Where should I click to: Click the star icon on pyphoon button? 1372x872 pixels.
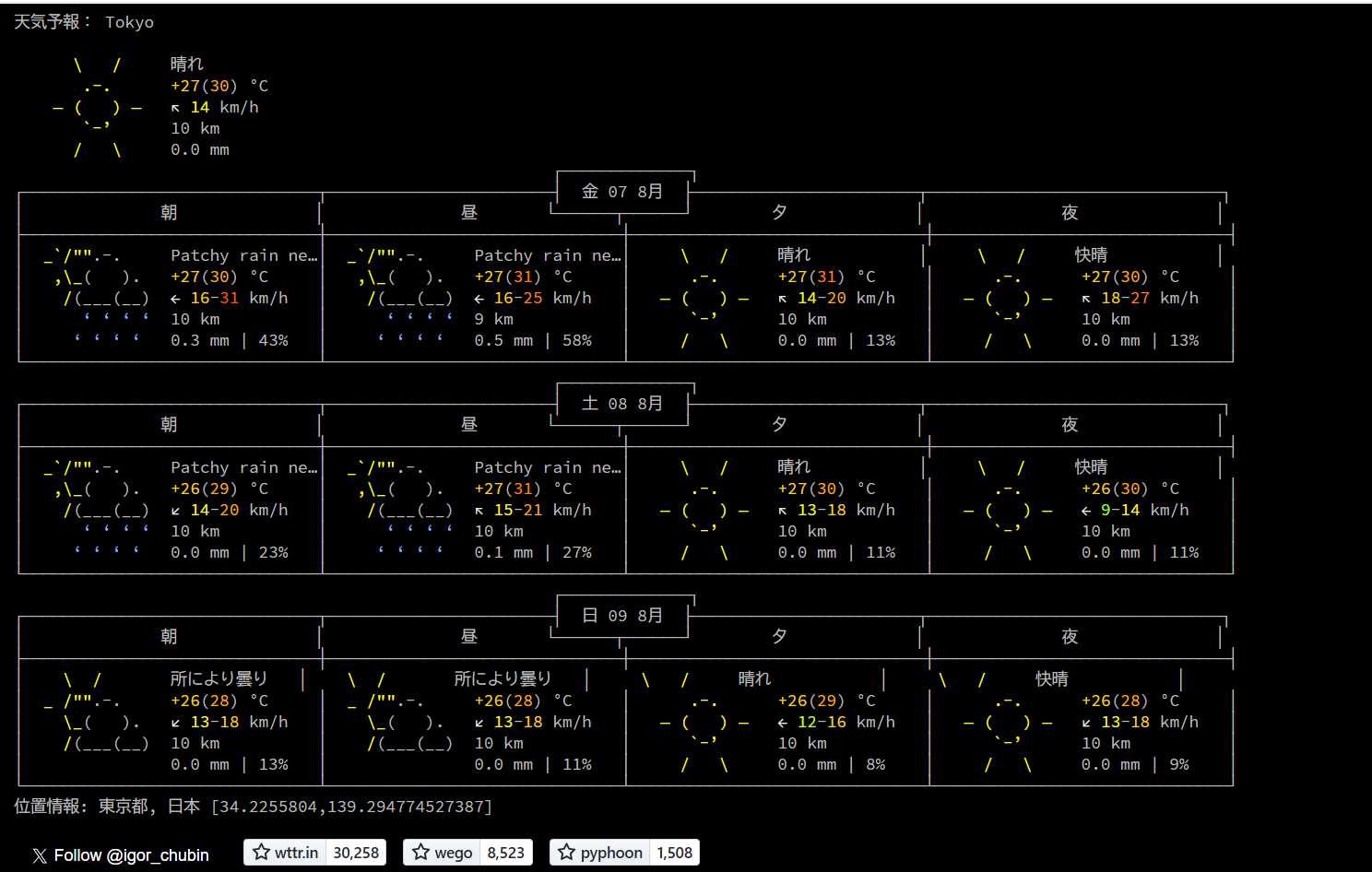click(567, 853)
